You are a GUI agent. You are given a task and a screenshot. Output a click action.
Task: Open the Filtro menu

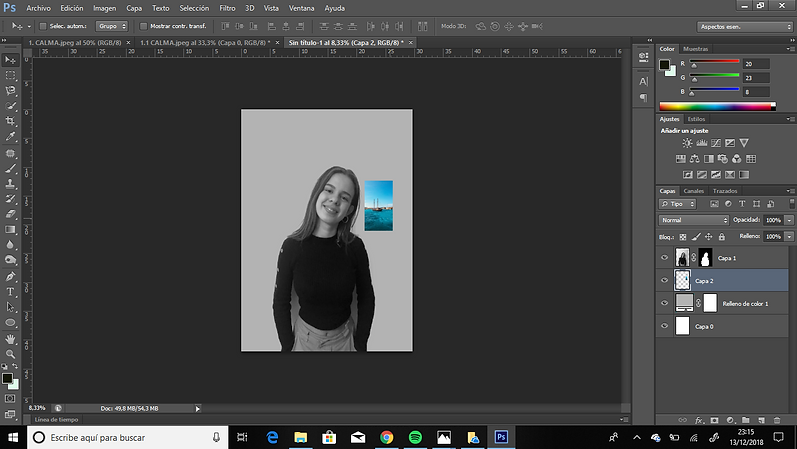[229, 7]
